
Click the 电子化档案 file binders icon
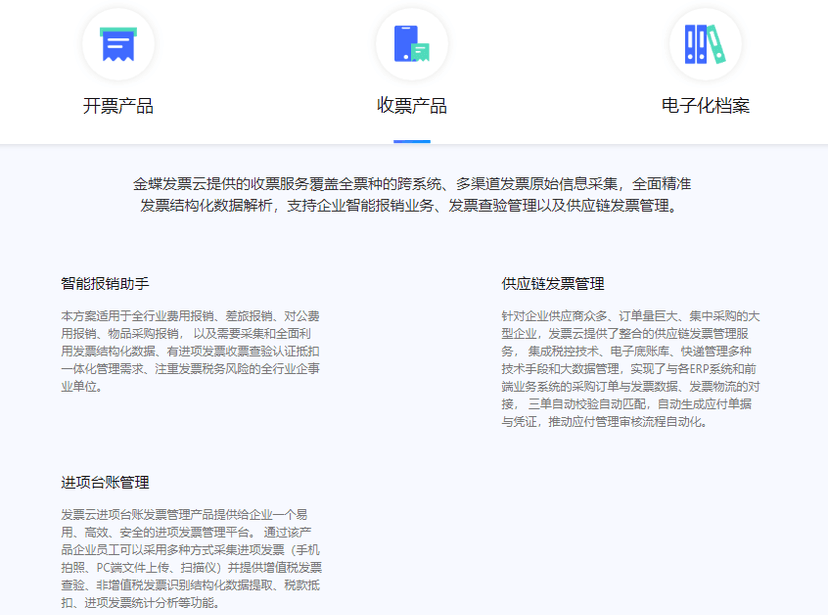tap(705, 44)
